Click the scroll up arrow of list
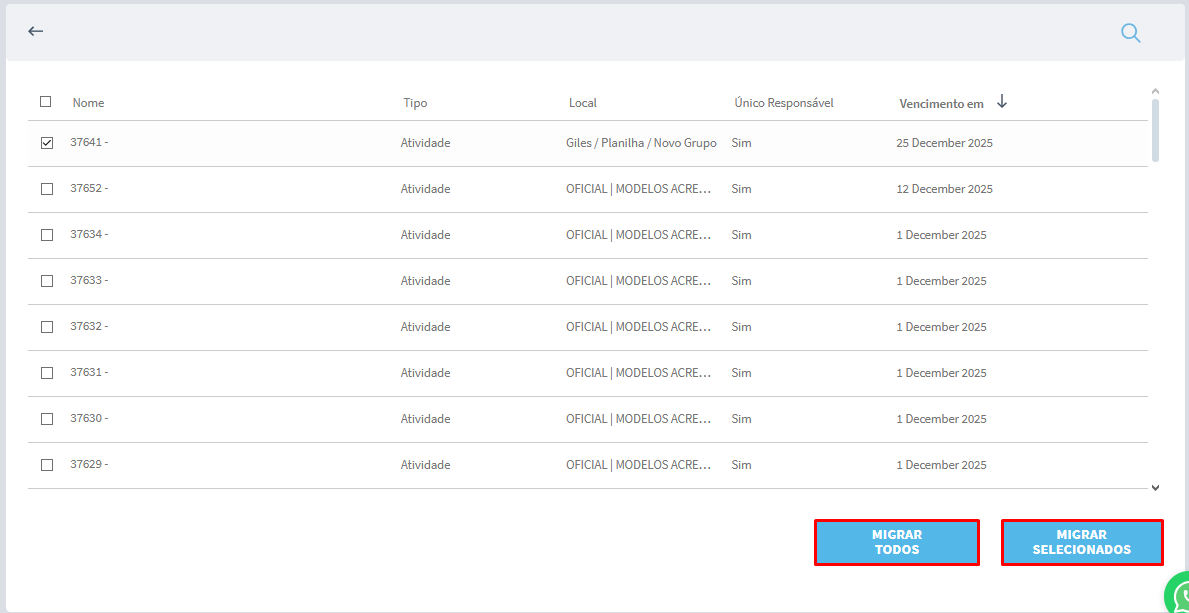The height and width of the screenshot is (613, 1189). 1155,91
